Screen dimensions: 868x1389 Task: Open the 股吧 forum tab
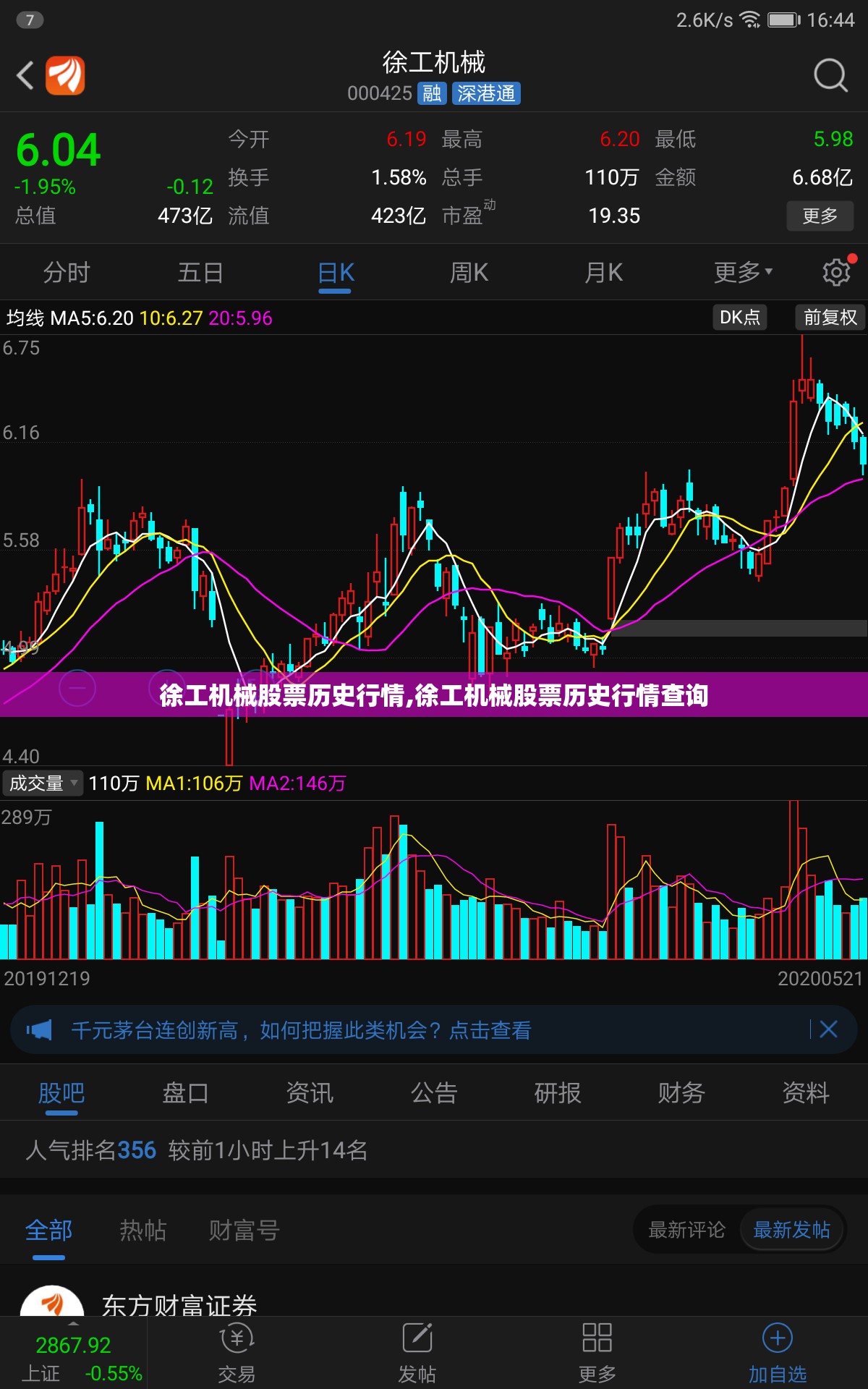[x=61, y=1092]
